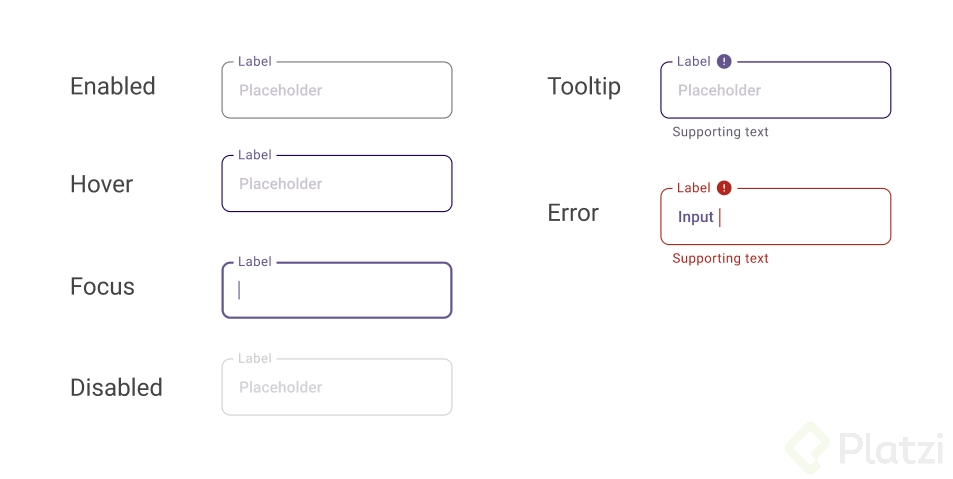Click the Disabled state input field

[337, 387]
